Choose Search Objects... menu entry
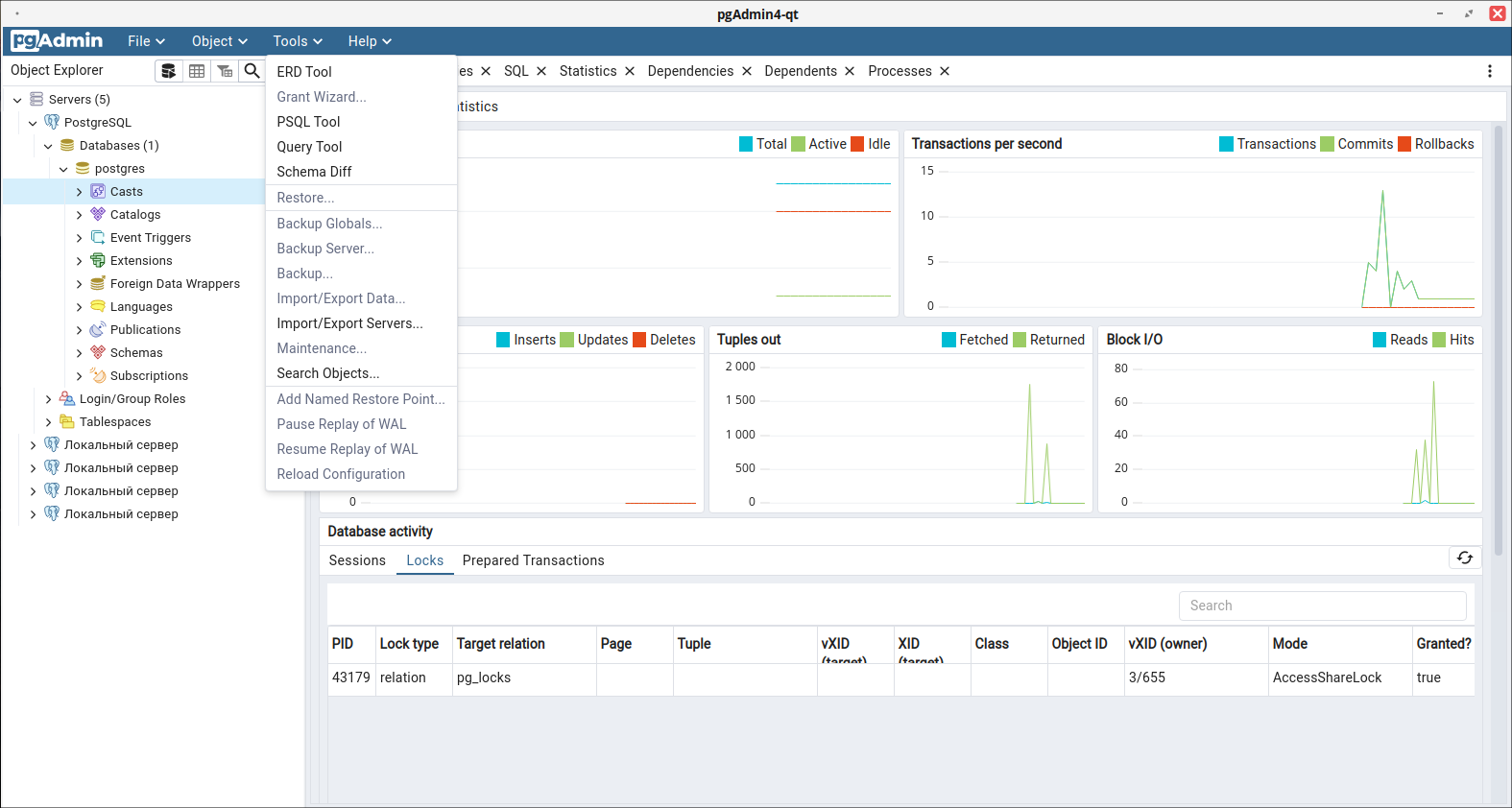1512x808 pixels. (x=361, y=373)
